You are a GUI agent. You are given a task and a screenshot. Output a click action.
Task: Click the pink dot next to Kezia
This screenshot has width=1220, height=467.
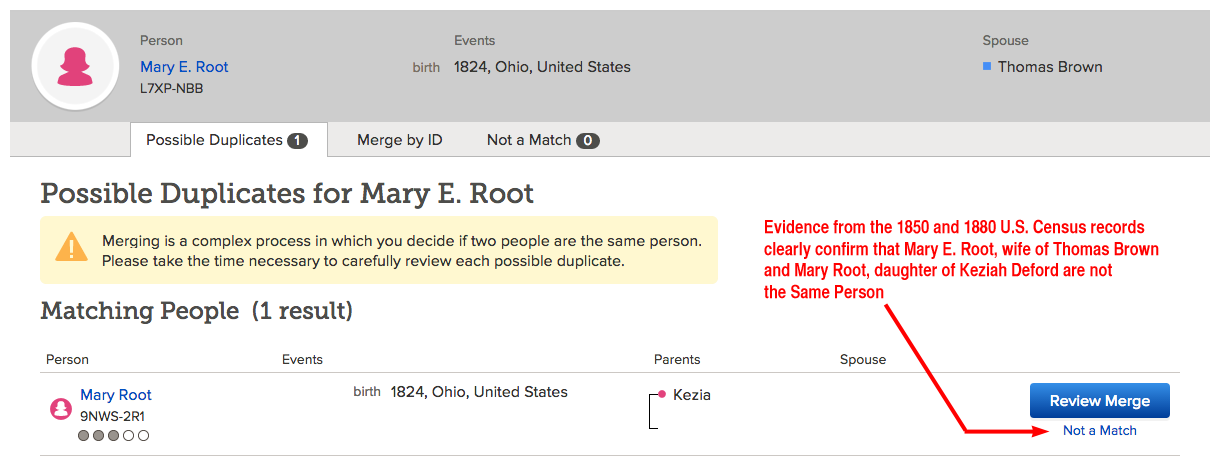coord(662,395)
